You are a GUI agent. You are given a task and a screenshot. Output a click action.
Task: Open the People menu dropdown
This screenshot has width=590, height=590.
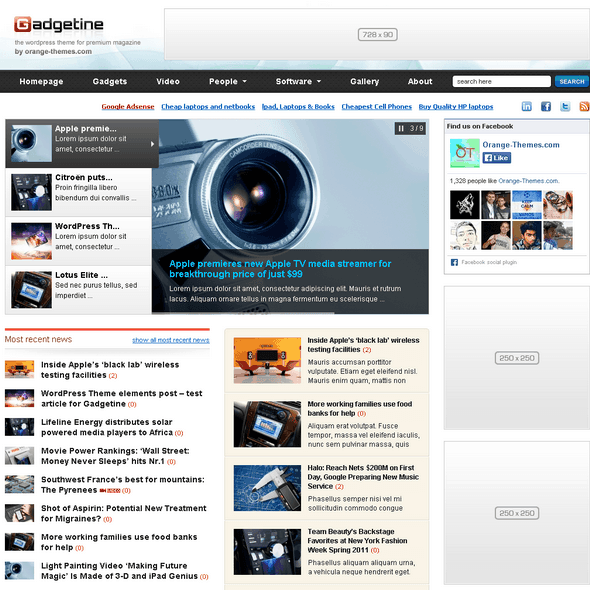pos(228,81)
